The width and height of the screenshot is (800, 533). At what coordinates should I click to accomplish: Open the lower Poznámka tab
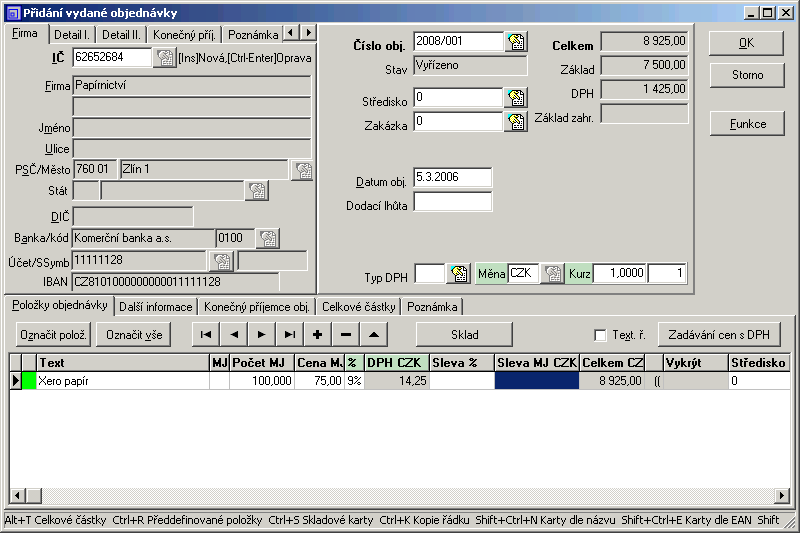pyautogui.click(x=432, y=307)
